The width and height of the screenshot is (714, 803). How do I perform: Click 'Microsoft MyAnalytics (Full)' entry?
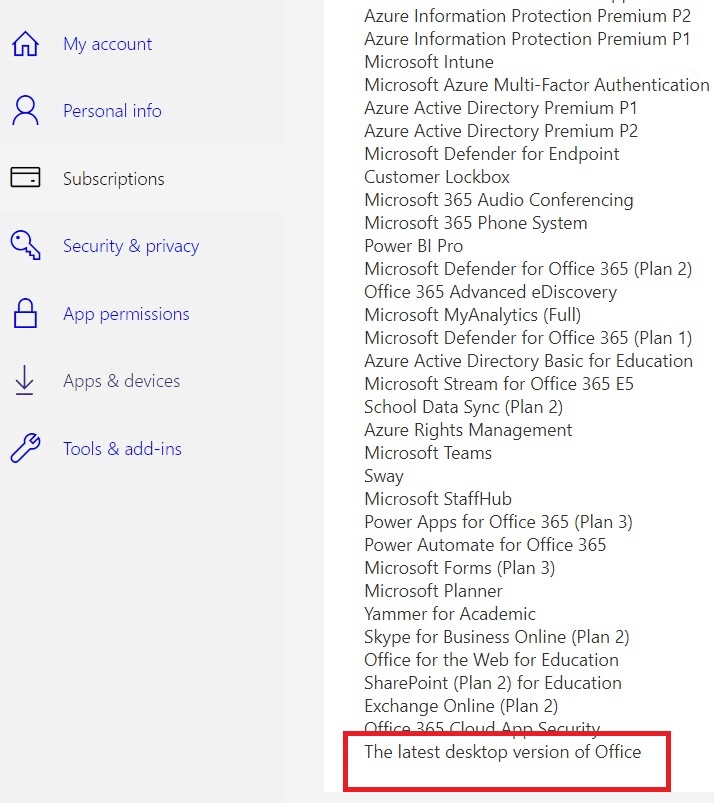tap(473, 315)
